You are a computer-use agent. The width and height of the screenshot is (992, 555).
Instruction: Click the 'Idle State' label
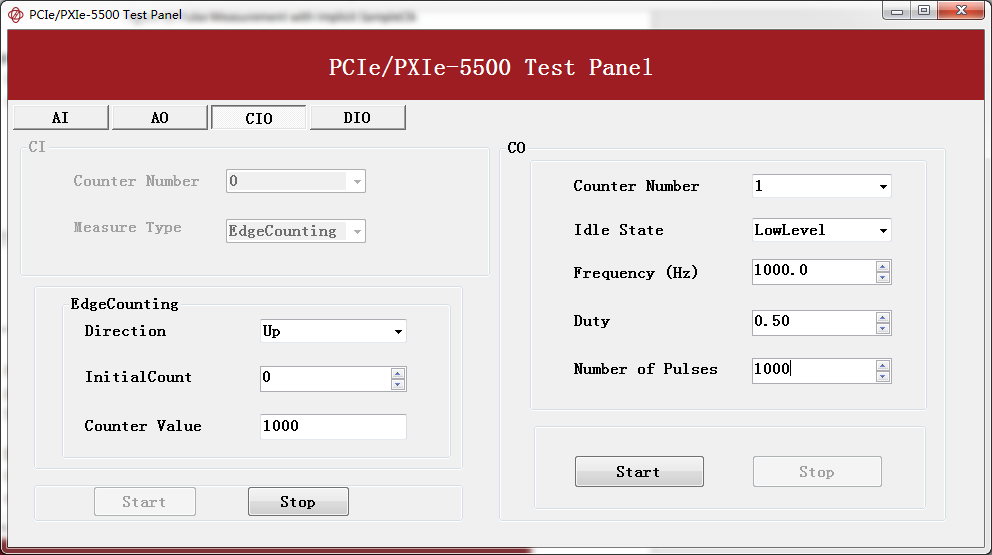click(618, 230)
